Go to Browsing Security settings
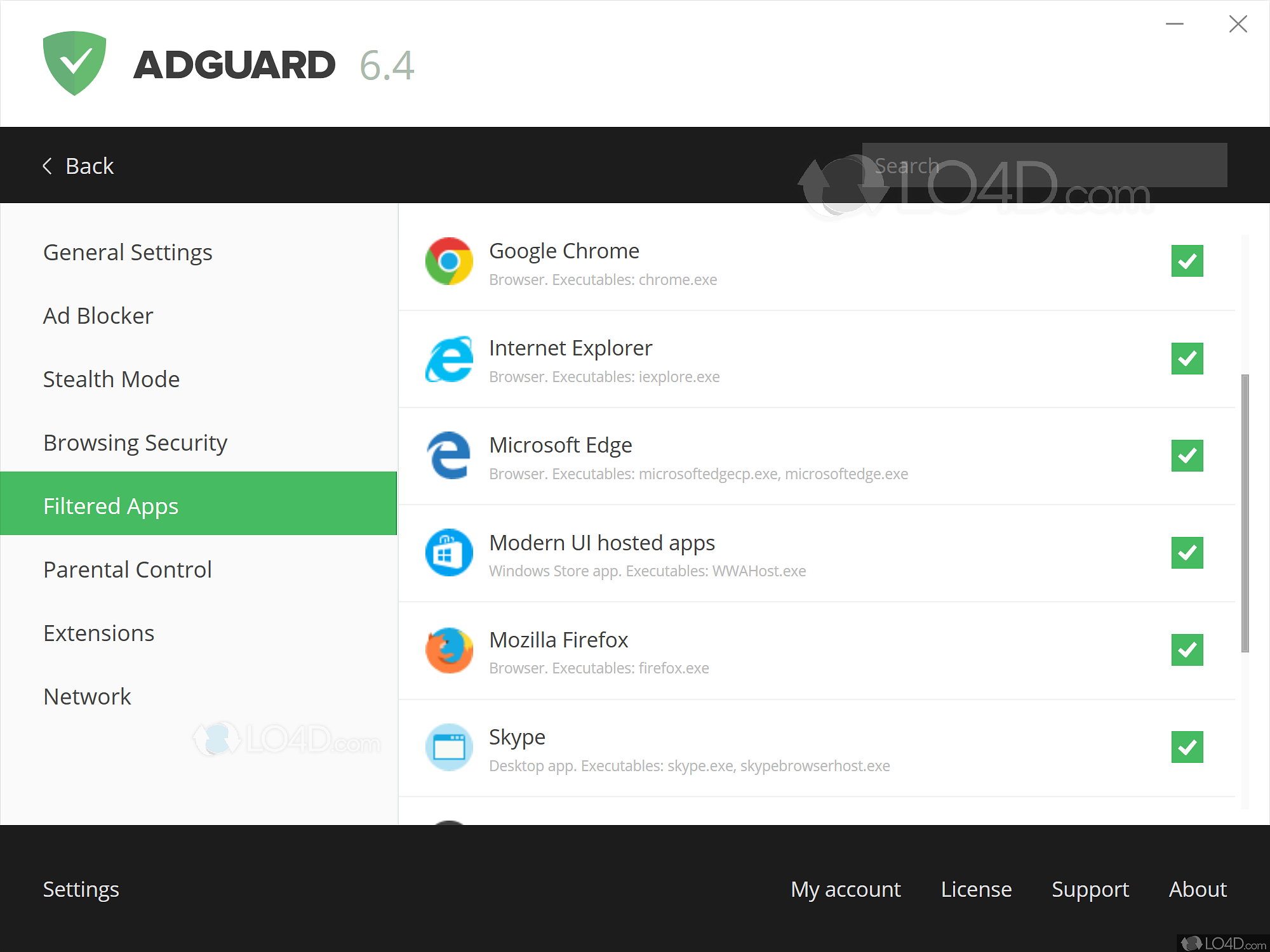This screenshot has height=952, width=1270. [135, 442]
